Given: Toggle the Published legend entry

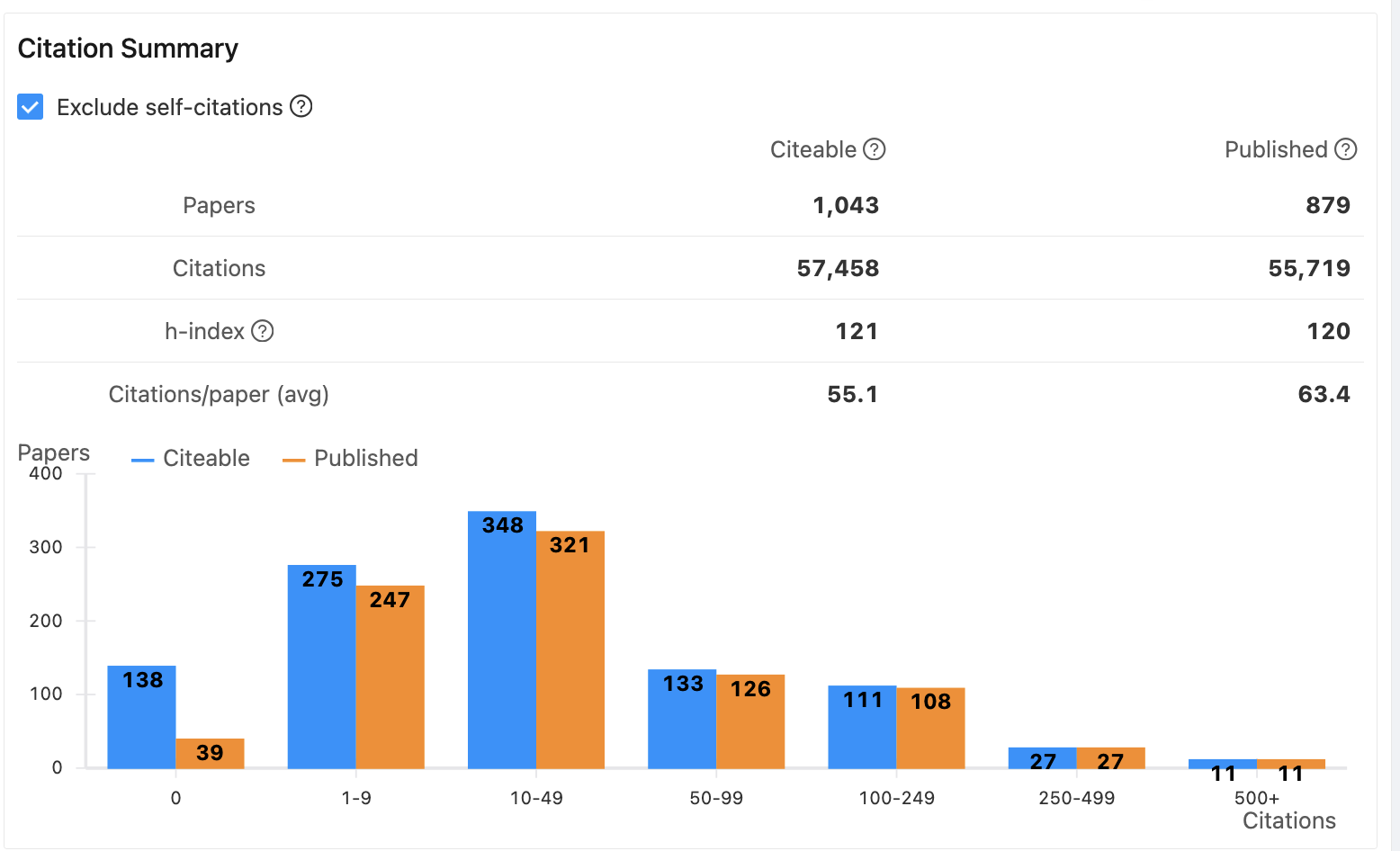Looking at the screenshot, I should tap(351, 459).
